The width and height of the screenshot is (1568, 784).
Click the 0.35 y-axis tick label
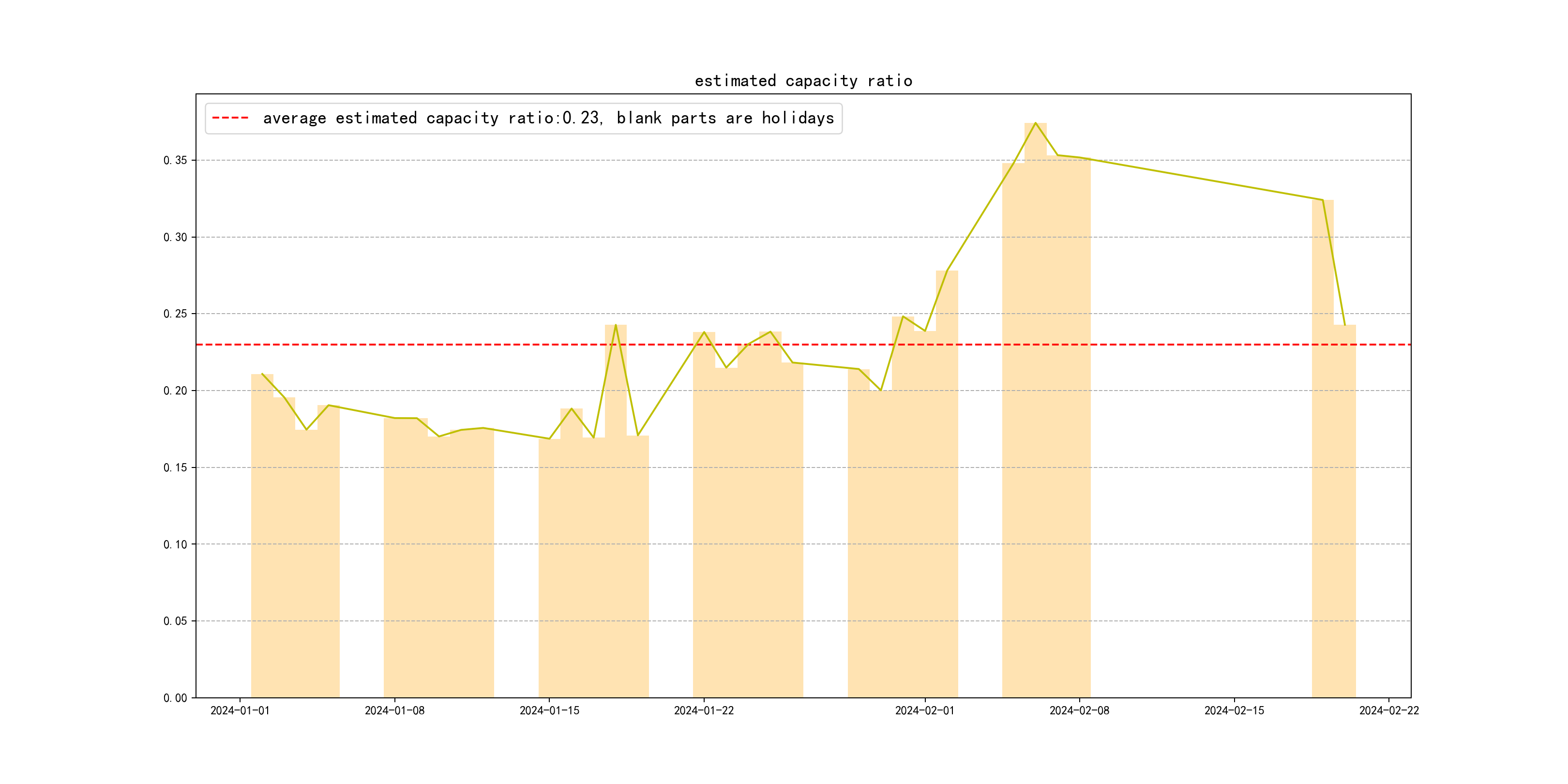[175, 160]
